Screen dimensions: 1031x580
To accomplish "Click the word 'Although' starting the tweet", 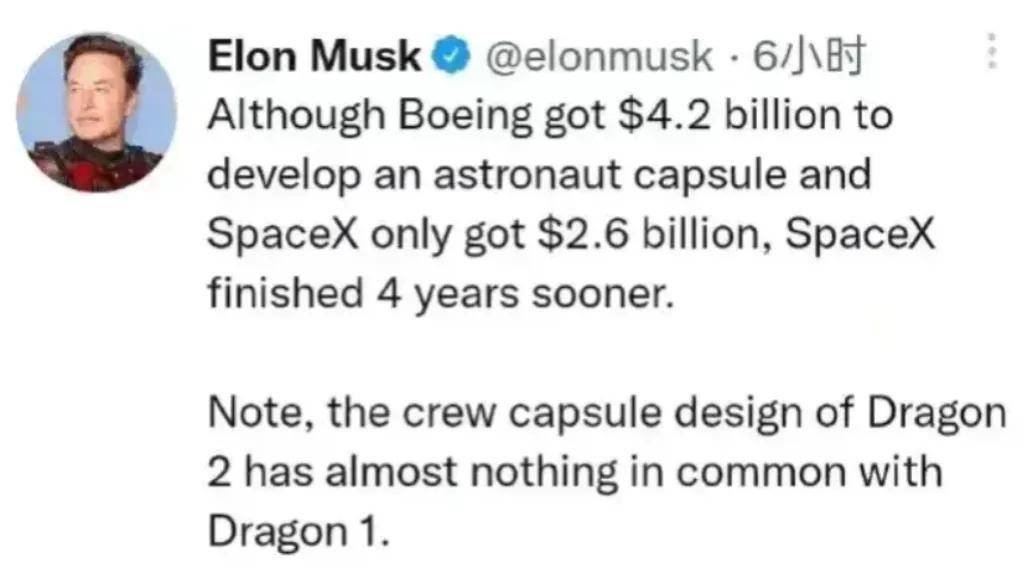I will (297, 116).
